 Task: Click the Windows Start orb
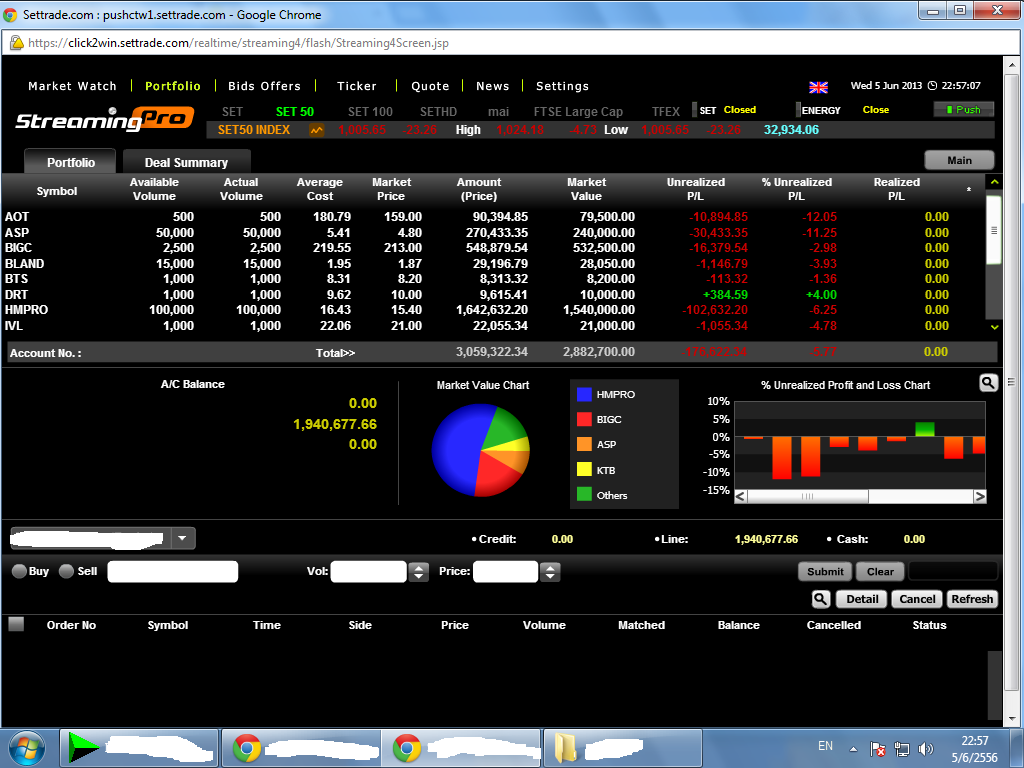(x=26, y=748)
